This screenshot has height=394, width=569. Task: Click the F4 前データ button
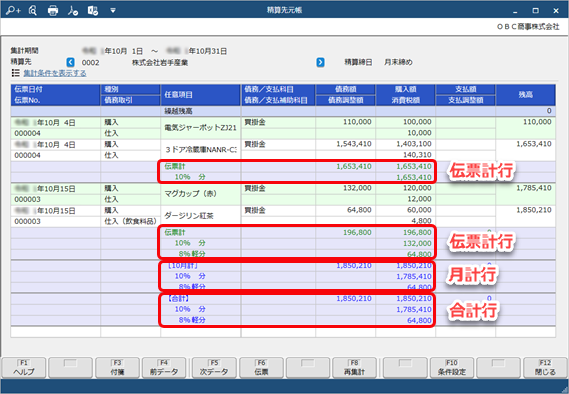point(164,368)
